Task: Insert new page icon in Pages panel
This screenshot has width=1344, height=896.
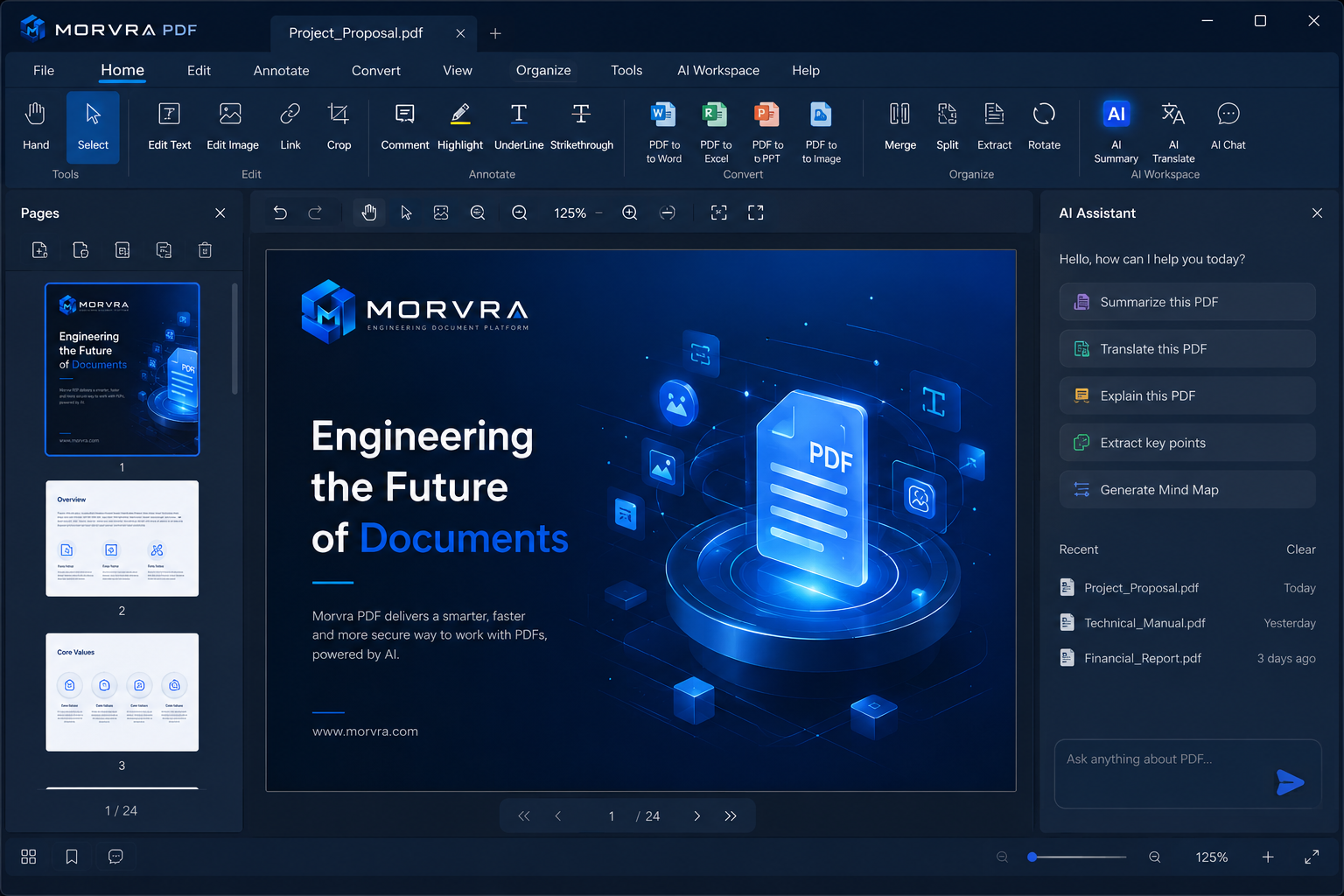Action: 39,250
